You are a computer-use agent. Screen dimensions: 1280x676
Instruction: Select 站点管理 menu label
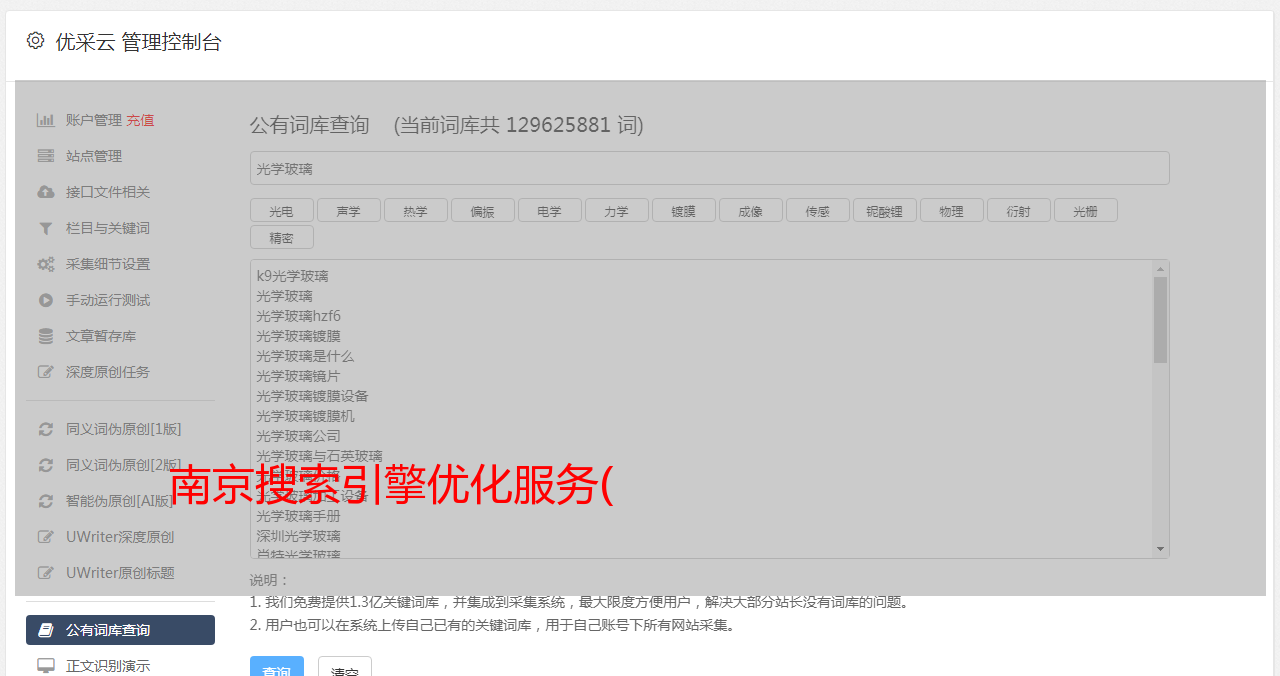(x=94, y=156)
